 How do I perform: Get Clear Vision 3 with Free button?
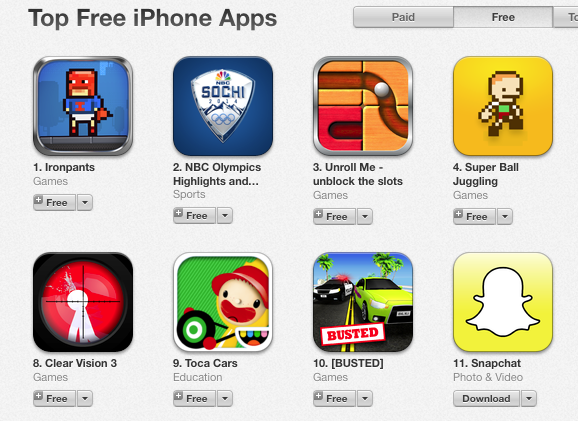[x=55, y=399]
